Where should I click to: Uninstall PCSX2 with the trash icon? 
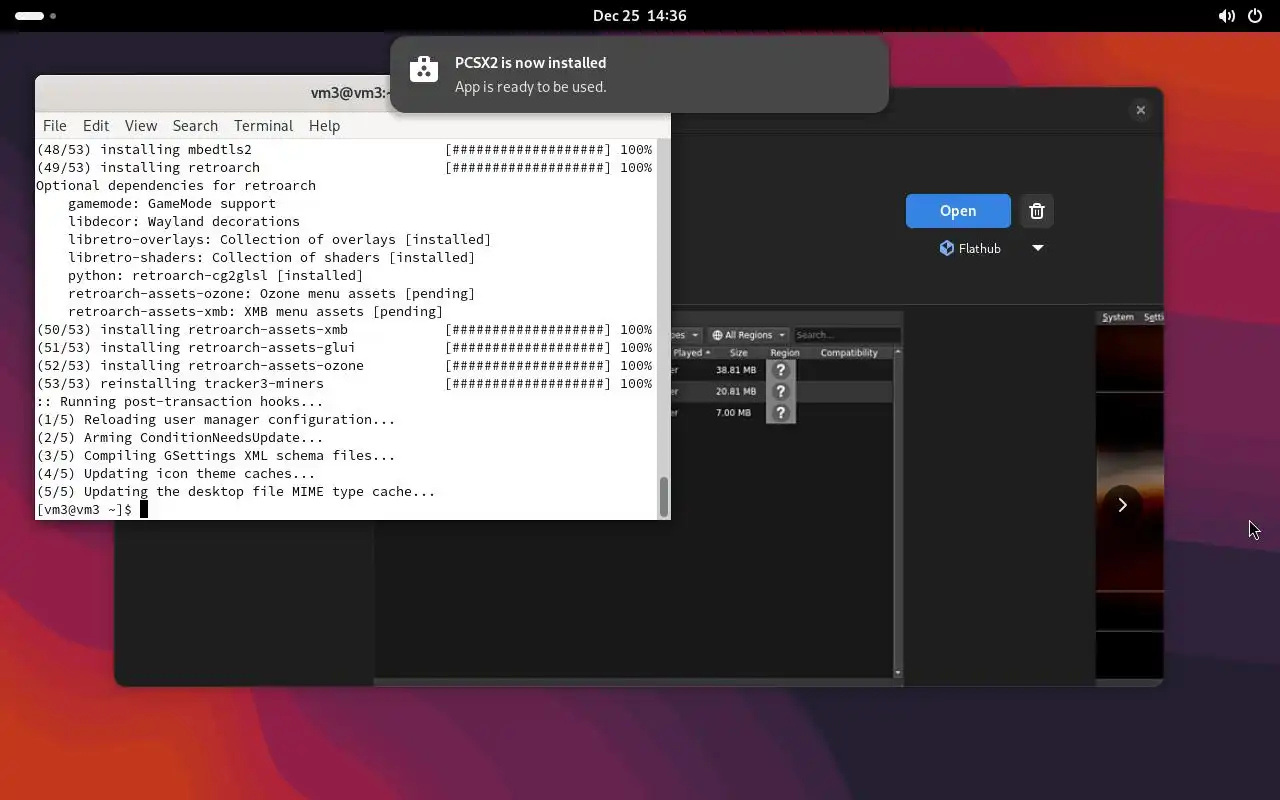(1037, 211)
